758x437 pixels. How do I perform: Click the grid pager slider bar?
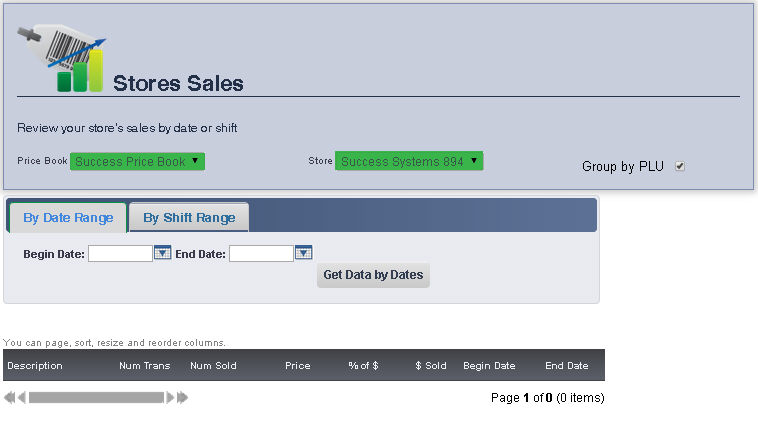pyautogui.click(x=96, y=398)
